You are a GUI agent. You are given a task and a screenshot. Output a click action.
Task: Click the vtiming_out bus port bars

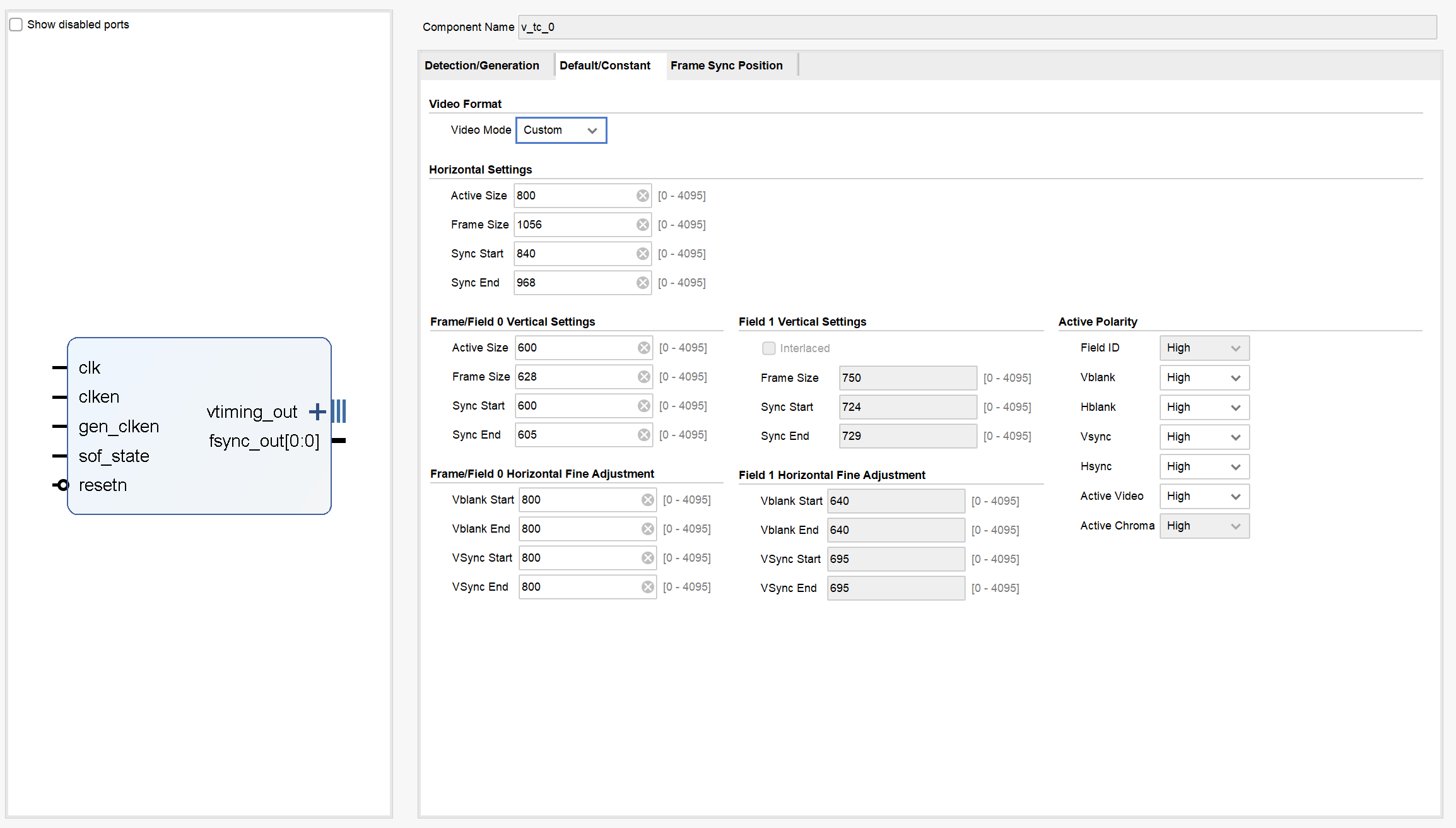(x=339, y=411)
